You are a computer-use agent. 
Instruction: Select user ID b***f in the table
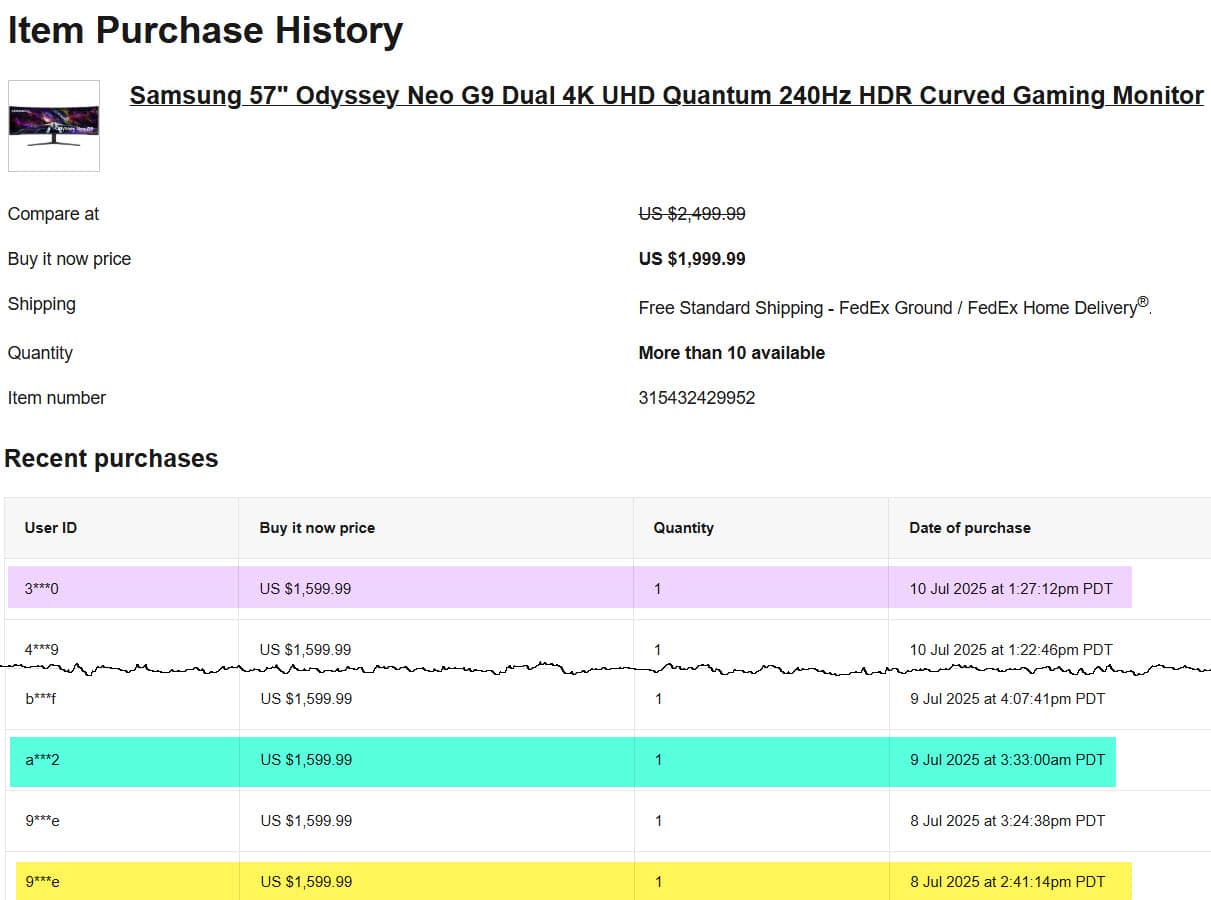pos(41,699)
